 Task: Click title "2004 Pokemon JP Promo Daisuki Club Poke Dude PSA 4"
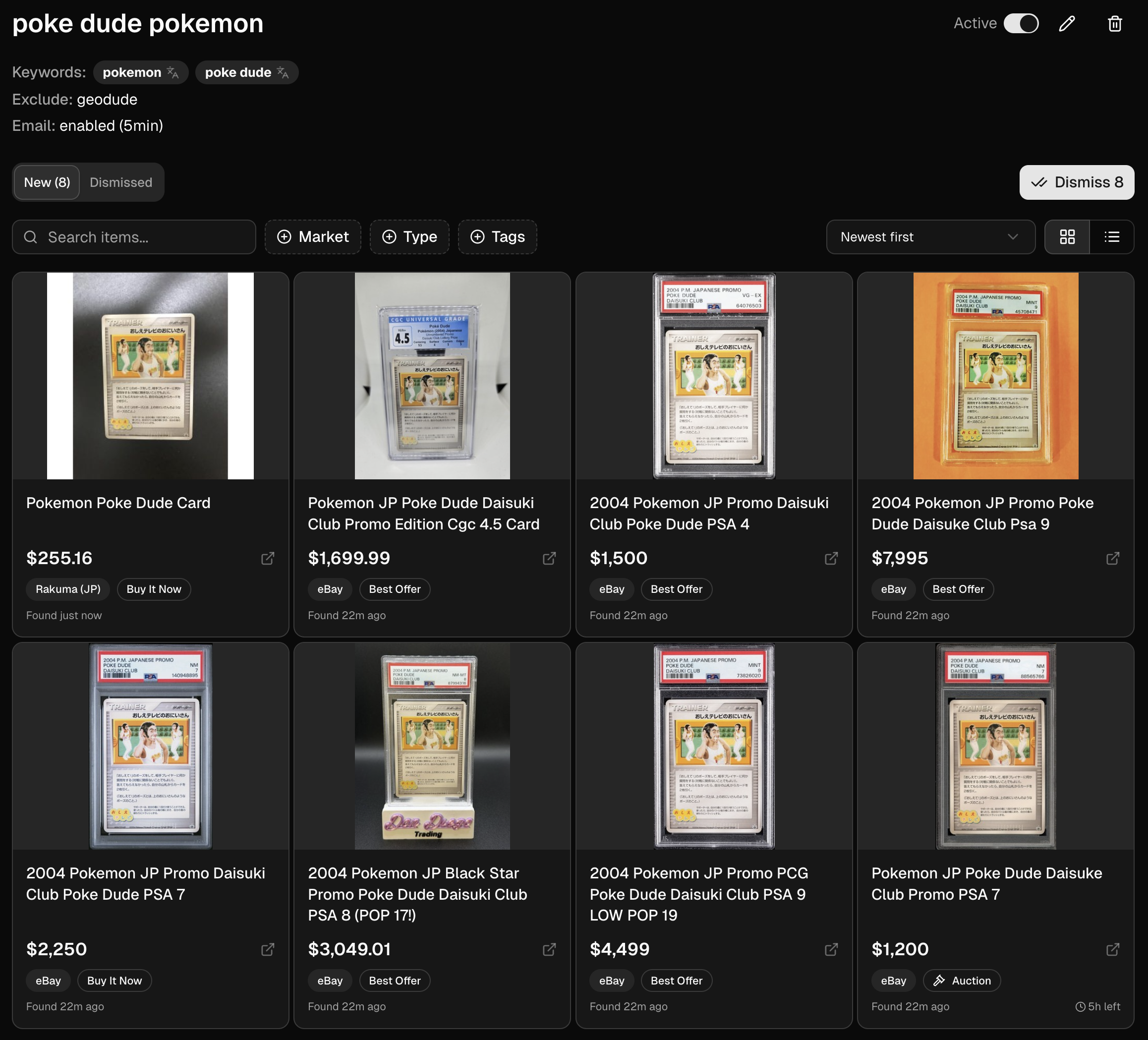coord(709,513)
